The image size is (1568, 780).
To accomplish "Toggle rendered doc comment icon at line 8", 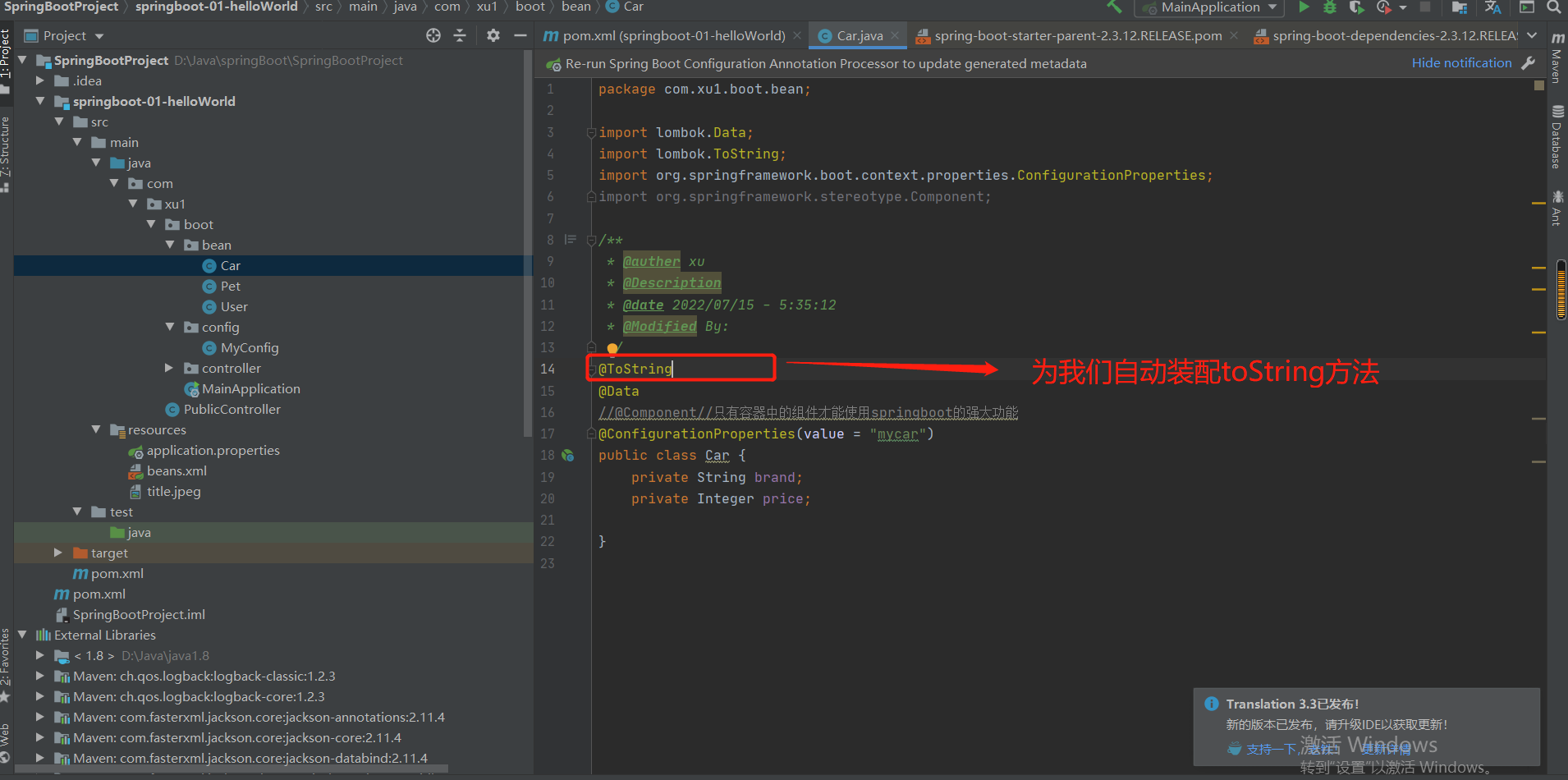I will point(571,240).
